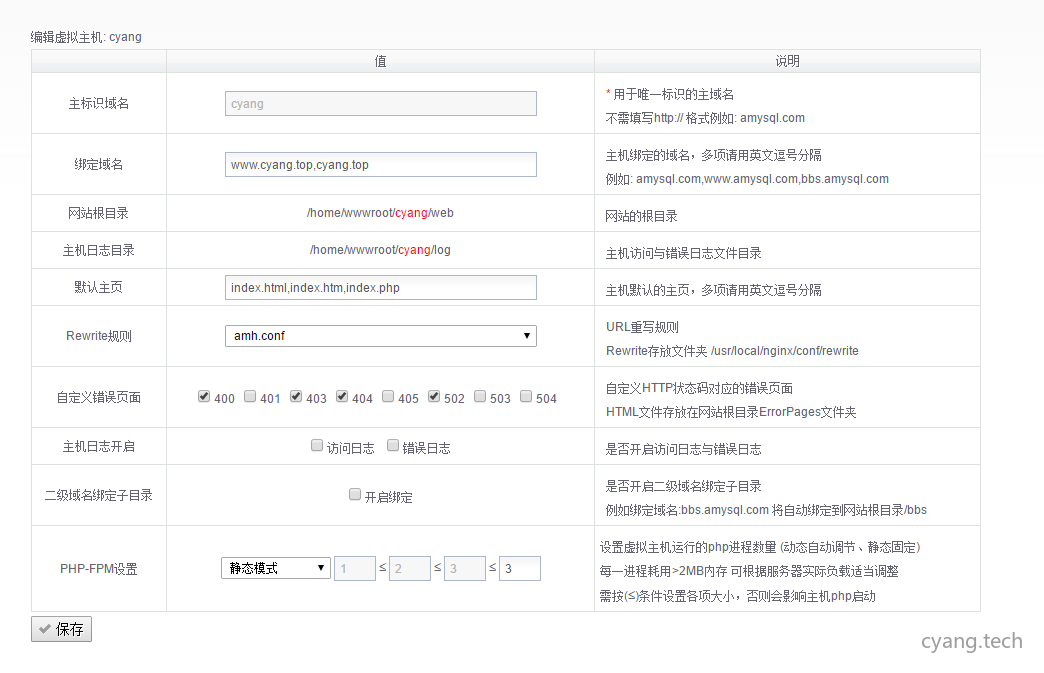Enable 错误日志 error log checkbox

pos(393,446)
